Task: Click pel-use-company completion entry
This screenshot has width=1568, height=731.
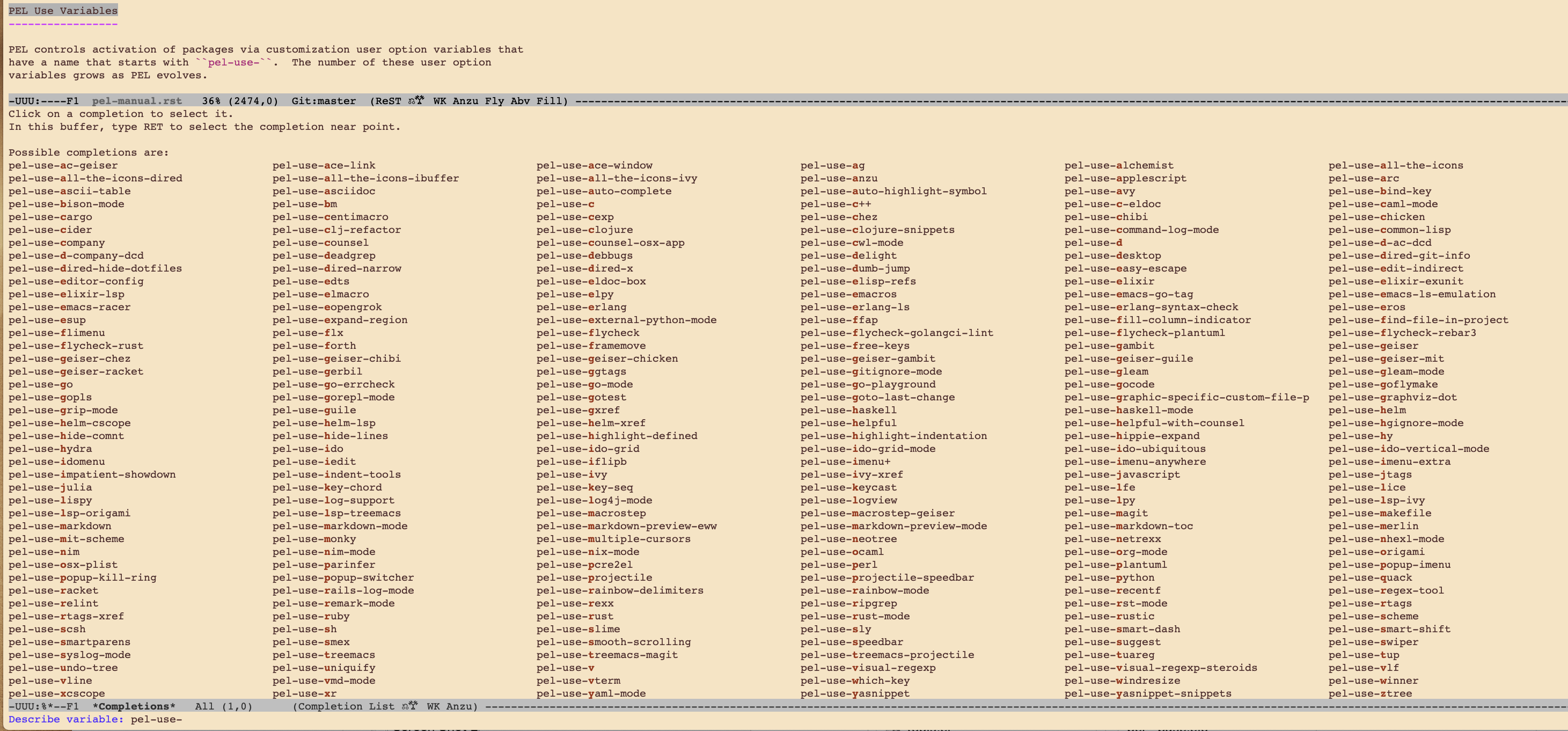Action: (x=56, y=242)
